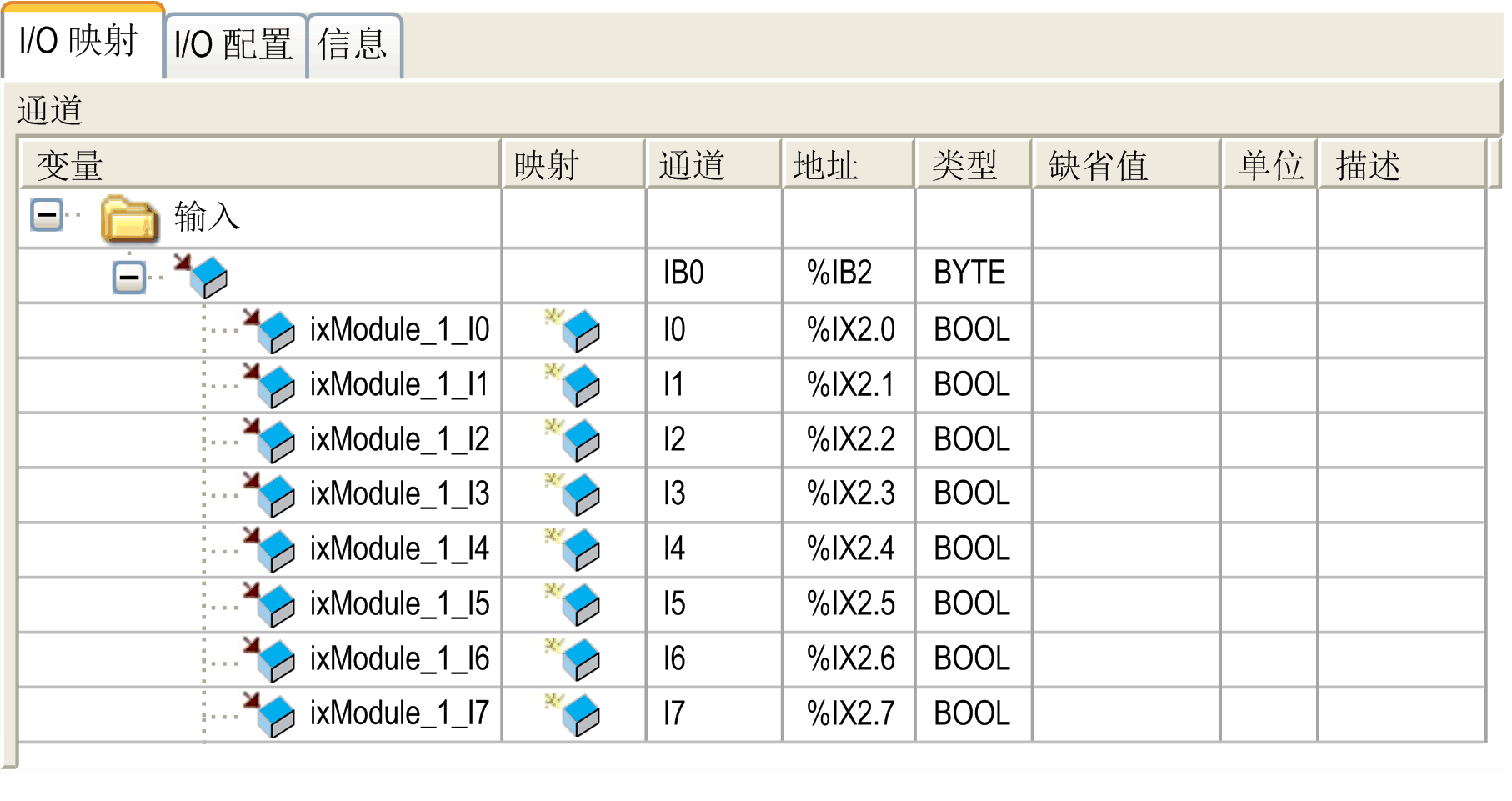Click the 变量 column header
The height and width of the screenshot is (801, 1512).
click(258, 165)
